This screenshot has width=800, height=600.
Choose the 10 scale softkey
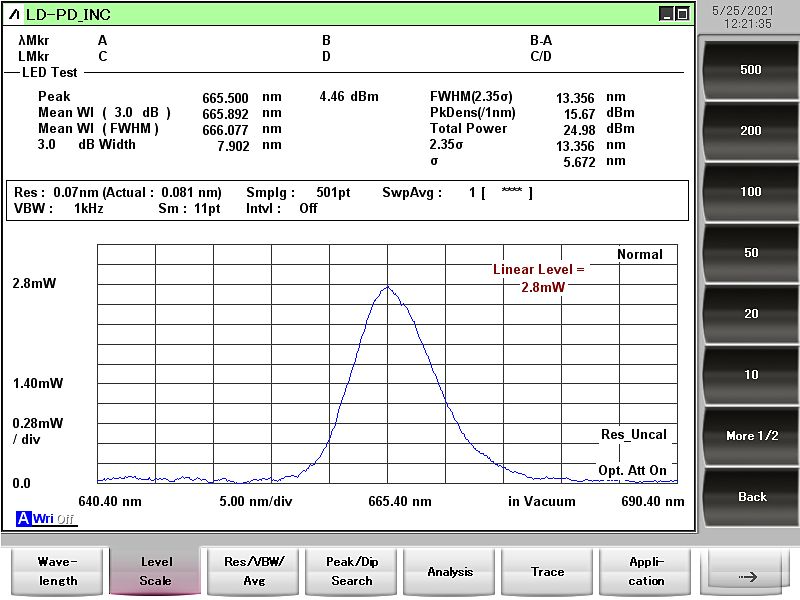pos(750,375)
